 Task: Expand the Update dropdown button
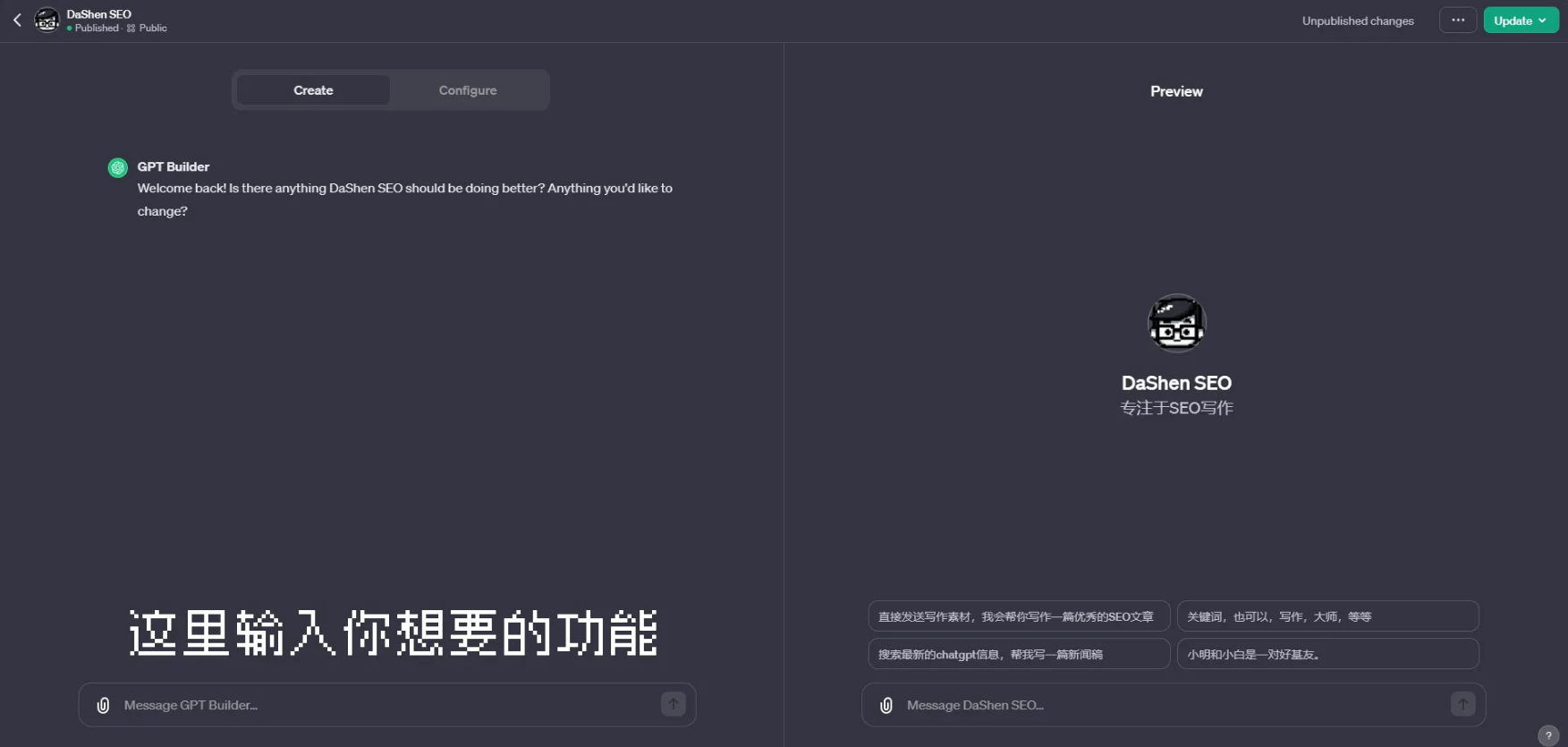tap(1521, 21)
